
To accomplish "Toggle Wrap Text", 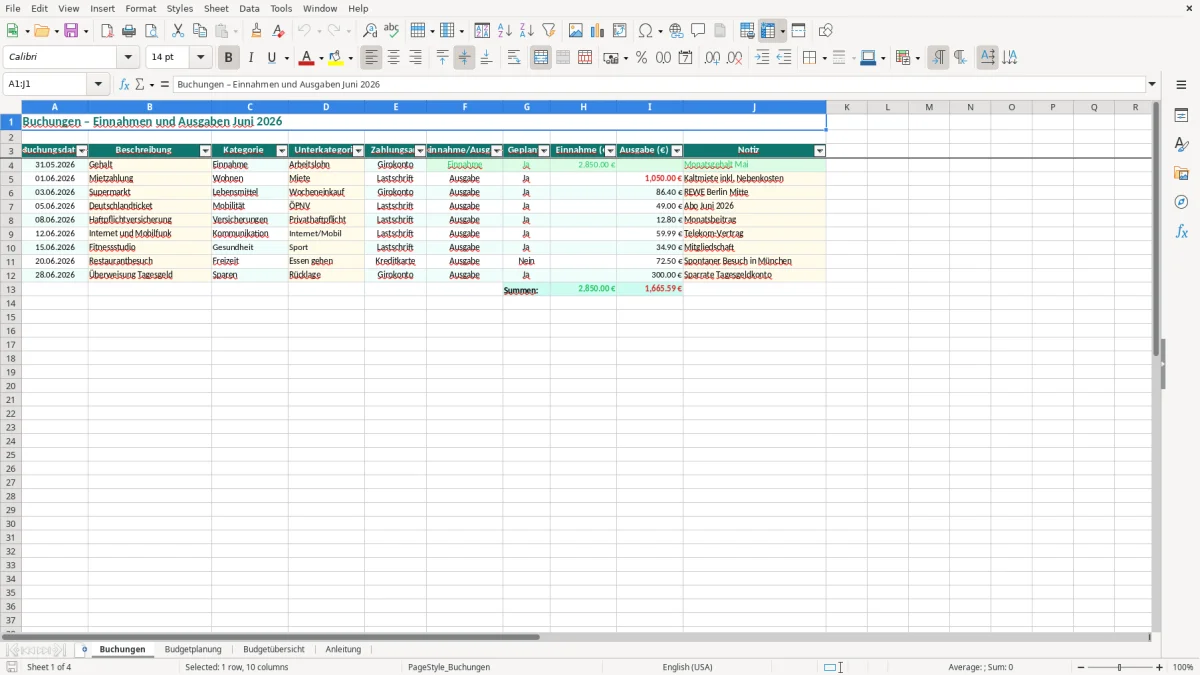I will pyautogui.click(x=514, y=58).
